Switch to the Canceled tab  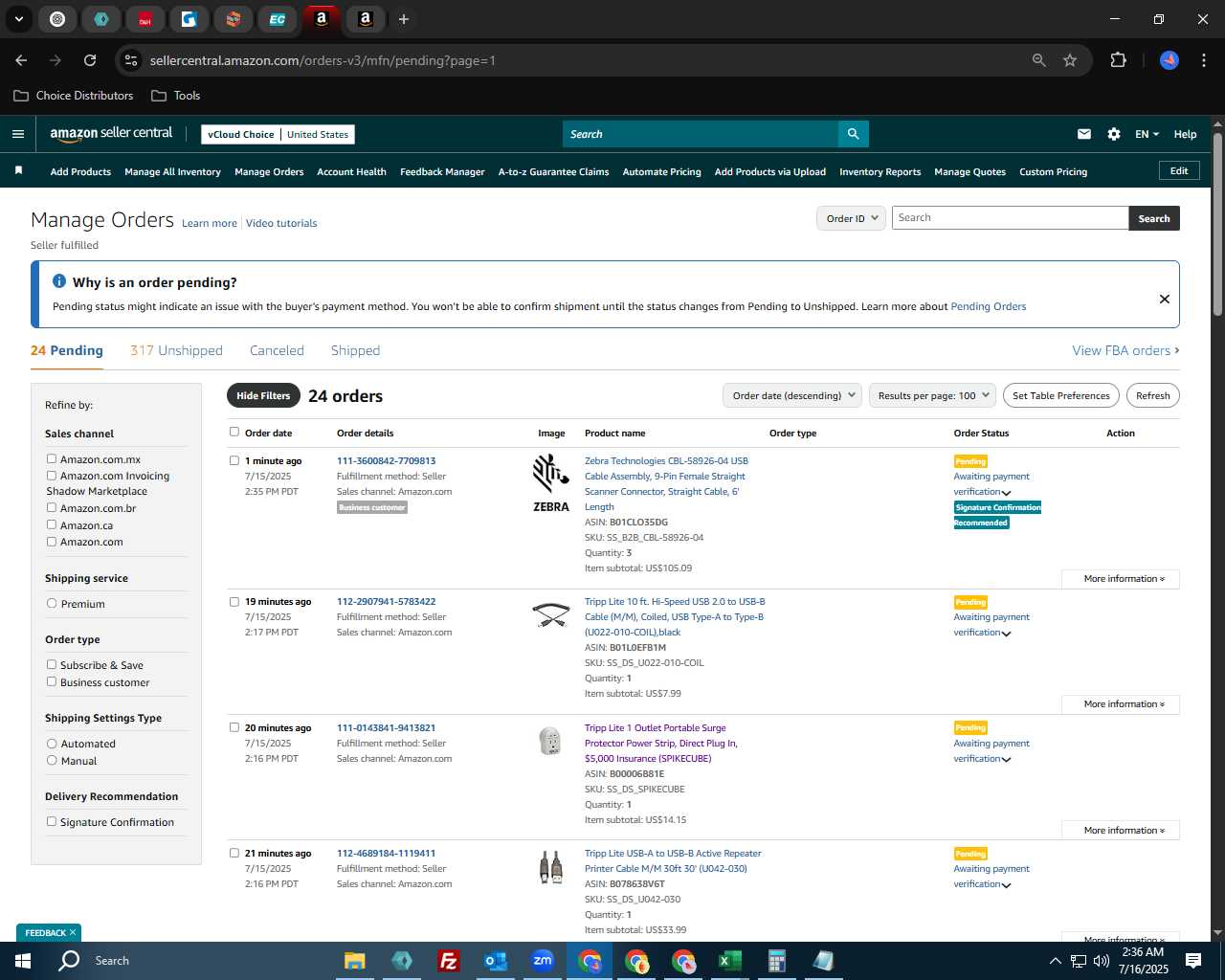(277, 350)
